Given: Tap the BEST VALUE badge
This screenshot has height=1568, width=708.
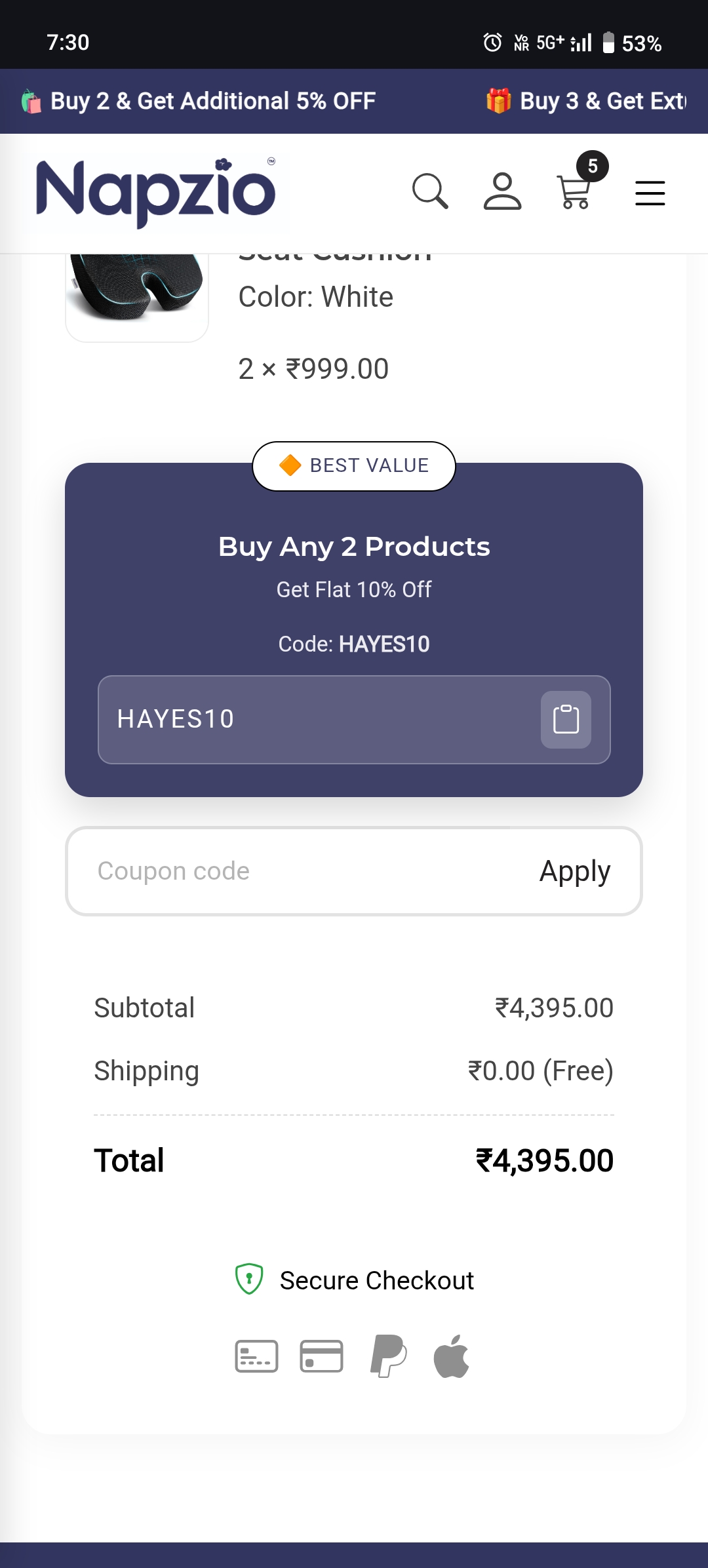Looking at the screenshot, I should 354,465.
